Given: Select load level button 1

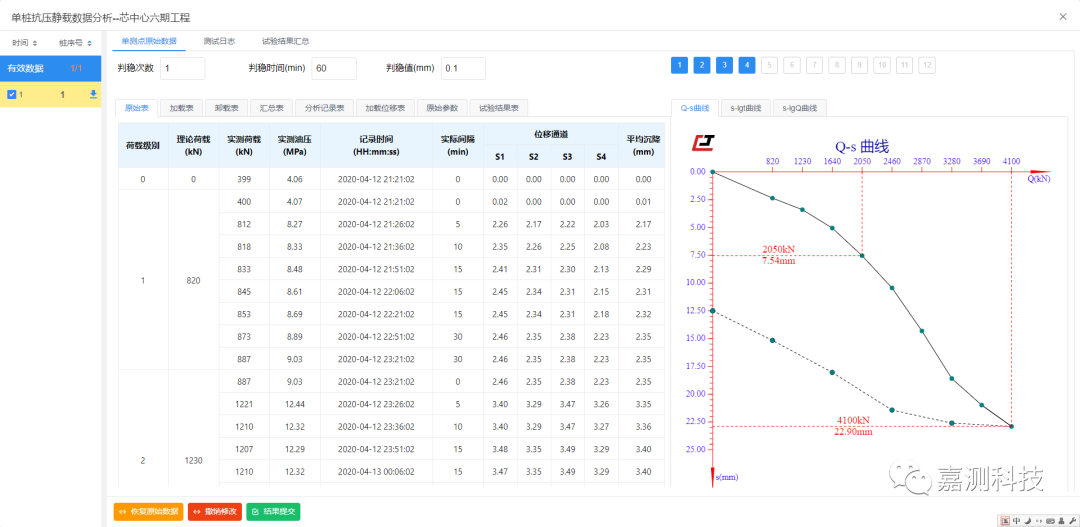Looking at the screenshot, I should 680,65.
